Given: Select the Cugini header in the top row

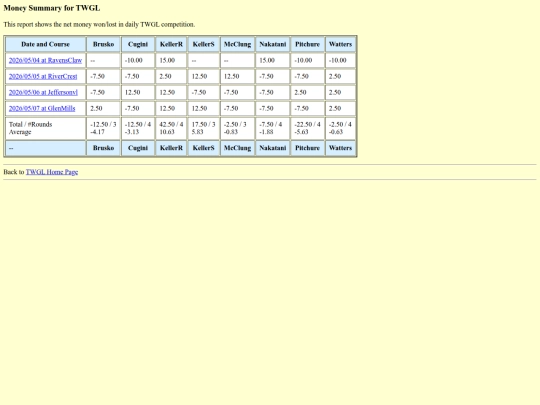Looking at the screenshot, I should pyautogui.click(x=138, y=44).
